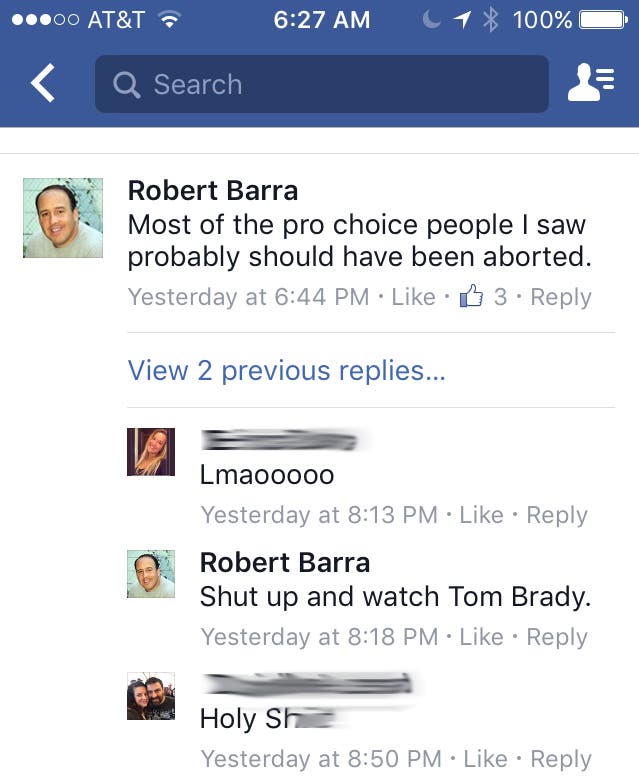The height and width of the screenshot is (783, 639).
Task: Like the Lmaooooo reply
Action: 481,515
